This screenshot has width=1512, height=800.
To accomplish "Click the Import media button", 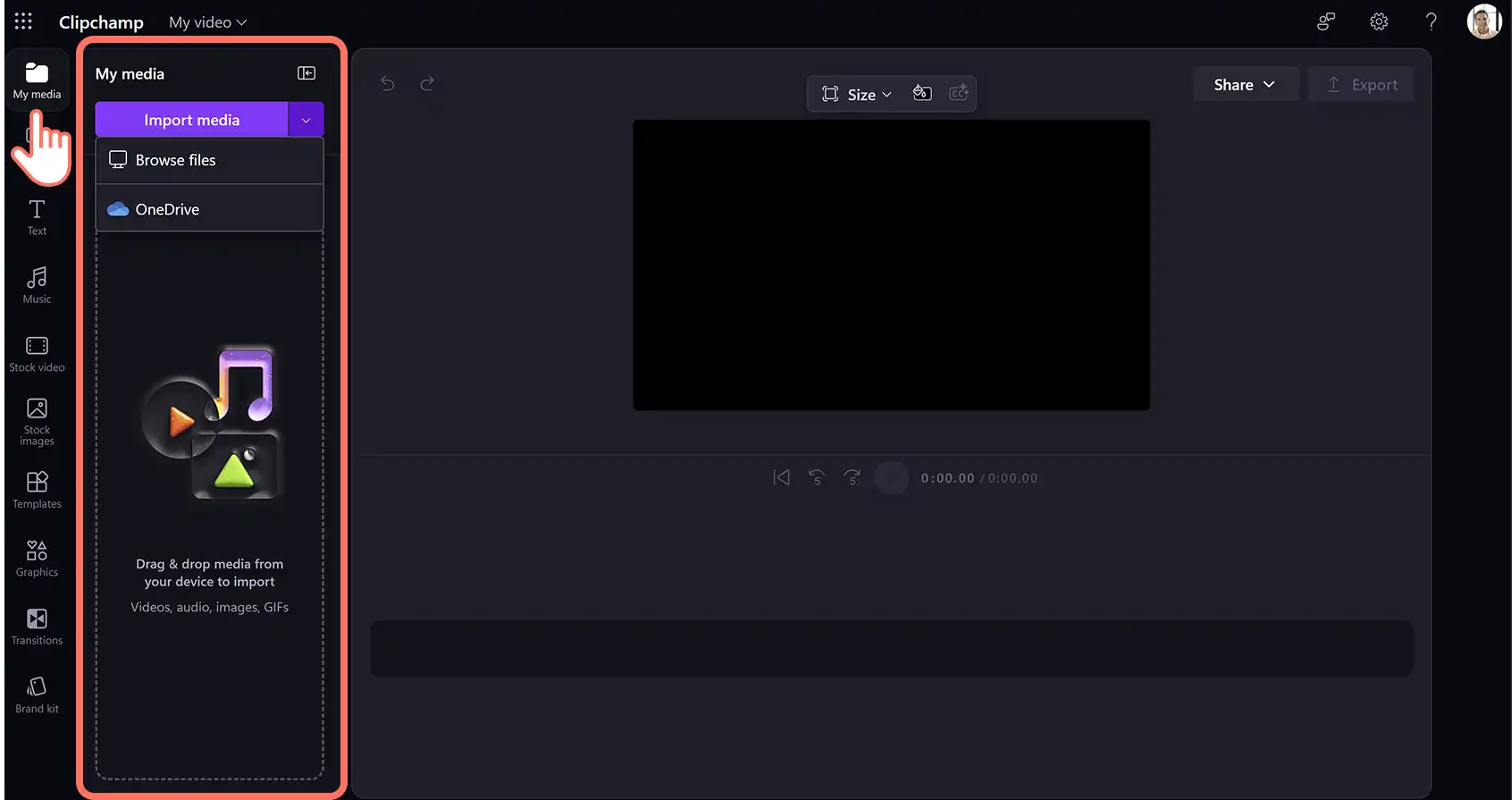I will pos(191,120).
